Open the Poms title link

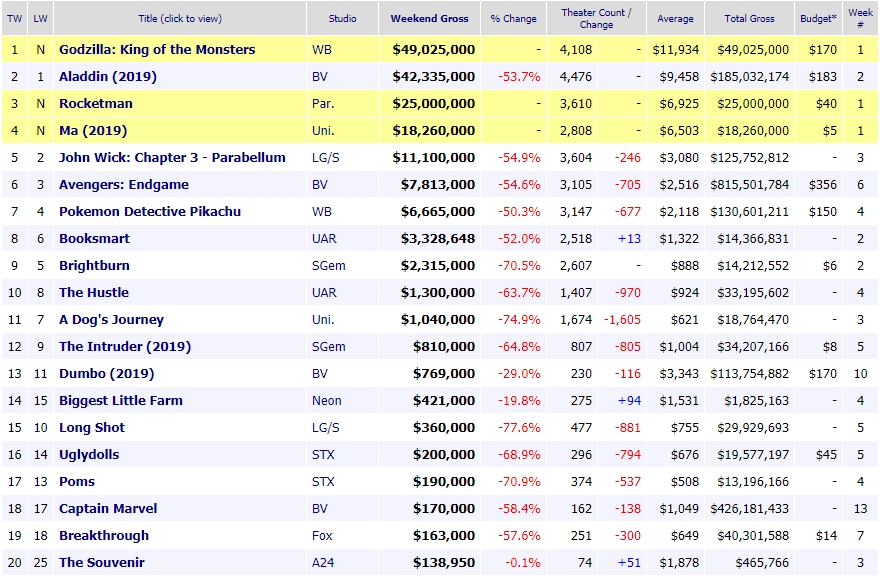pos(77,481)
